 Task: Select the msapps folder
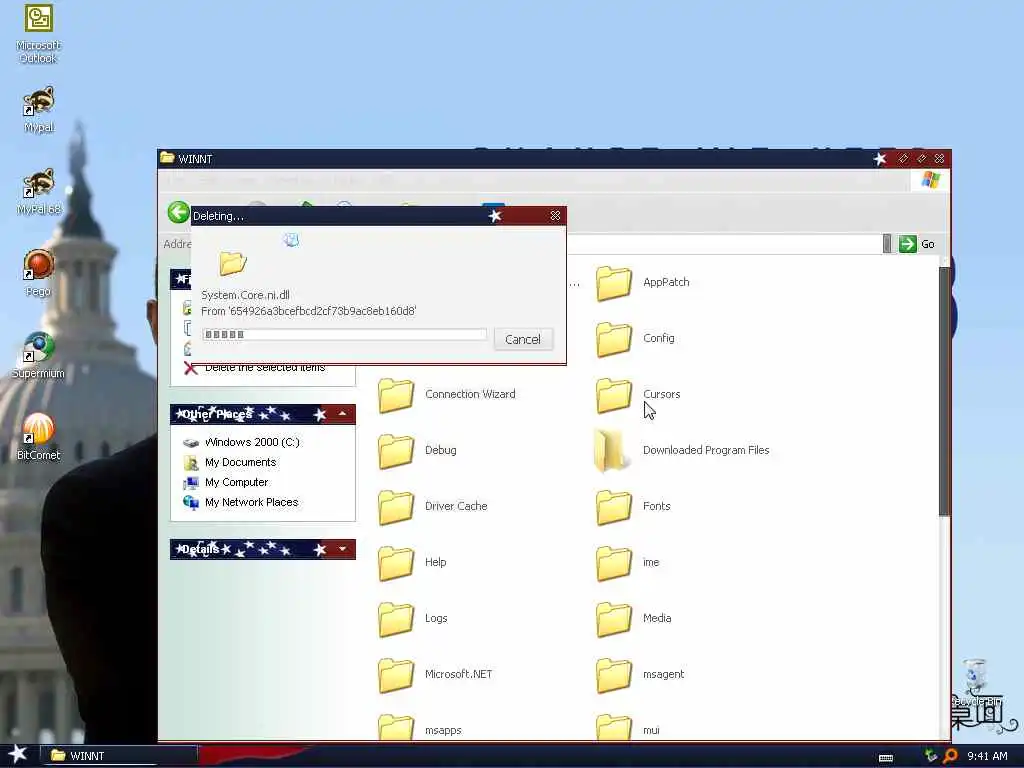pos(420,728)
